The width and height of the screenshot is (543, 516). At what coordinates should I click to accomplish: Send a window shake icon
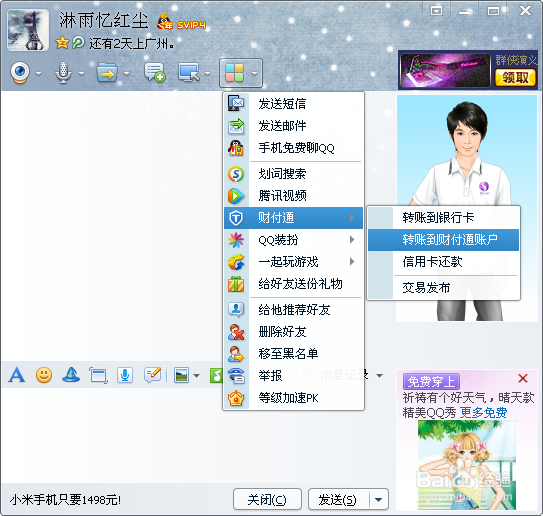98,375
